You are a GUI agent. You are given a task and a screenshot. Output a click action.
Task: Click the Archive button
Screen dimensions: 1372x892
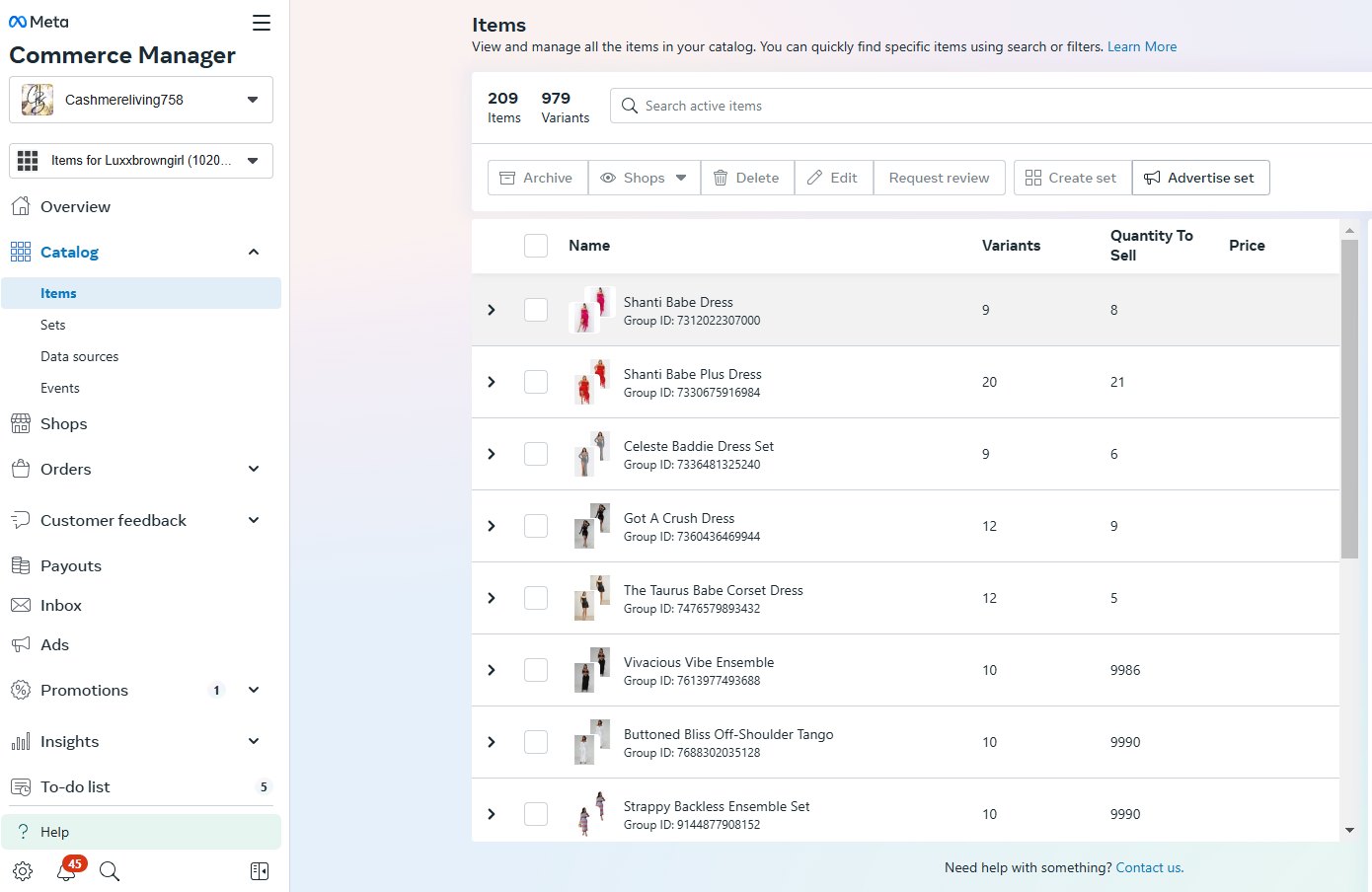point(538,178)
